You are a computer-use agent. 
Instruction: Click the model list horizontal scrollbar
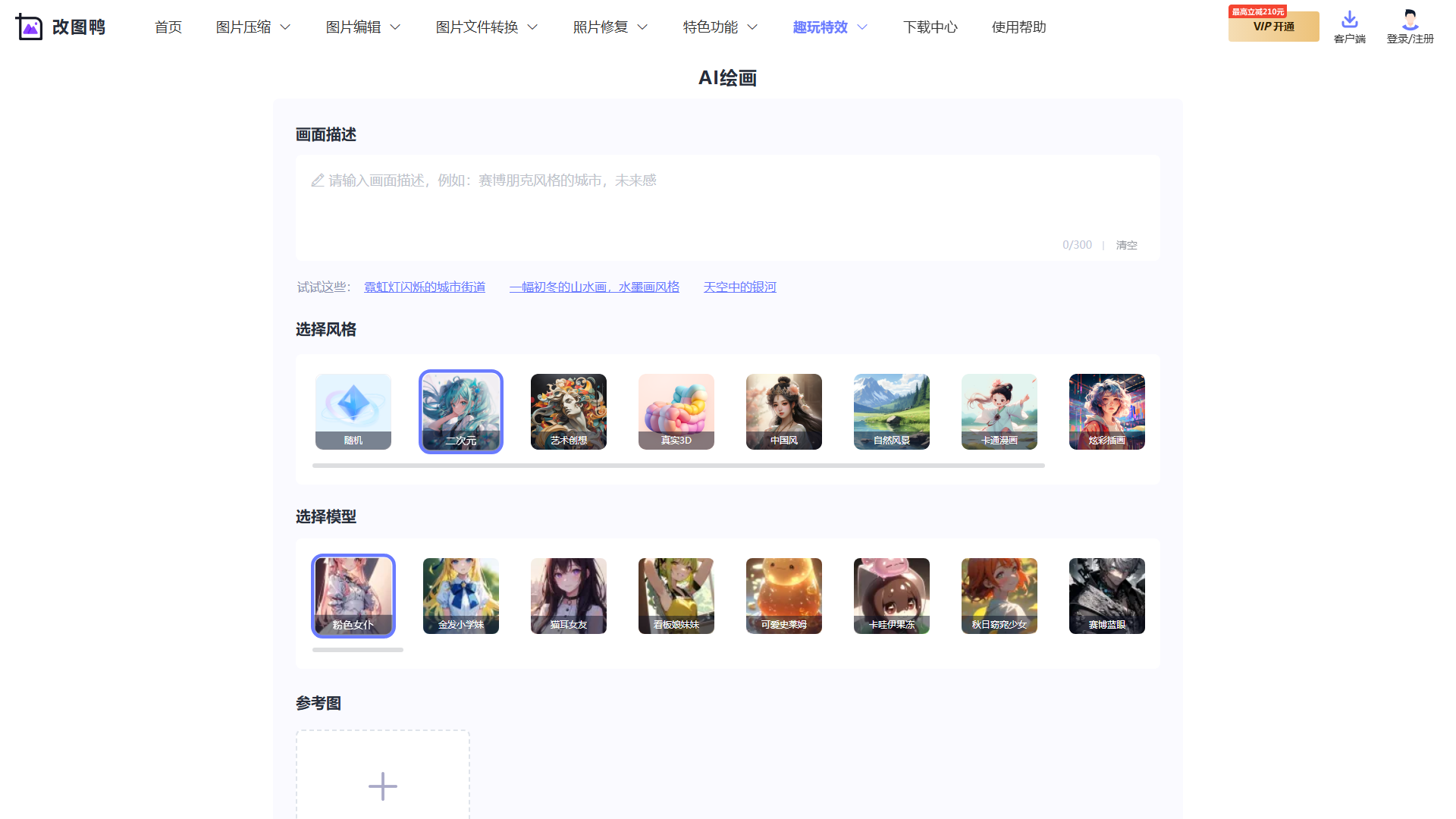tap(358, 650)
